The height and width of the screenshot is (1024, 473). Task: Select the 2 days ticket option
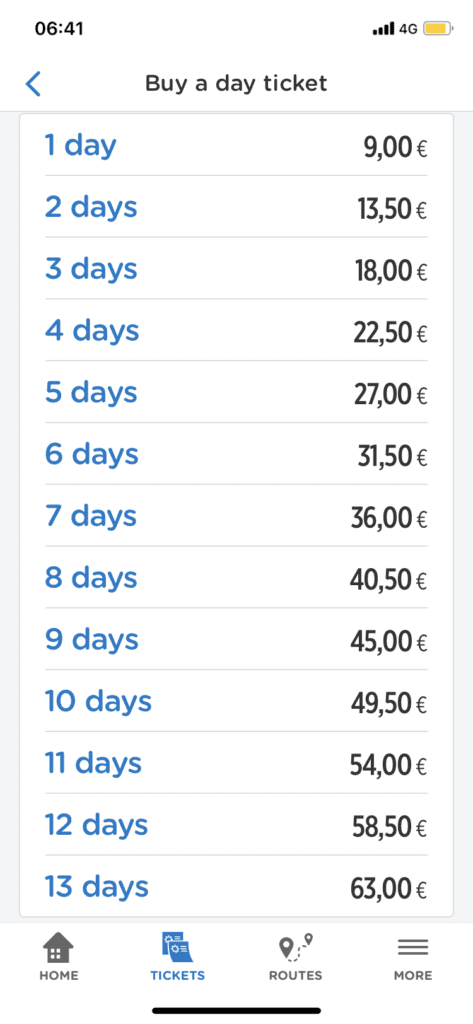(236, 206)
